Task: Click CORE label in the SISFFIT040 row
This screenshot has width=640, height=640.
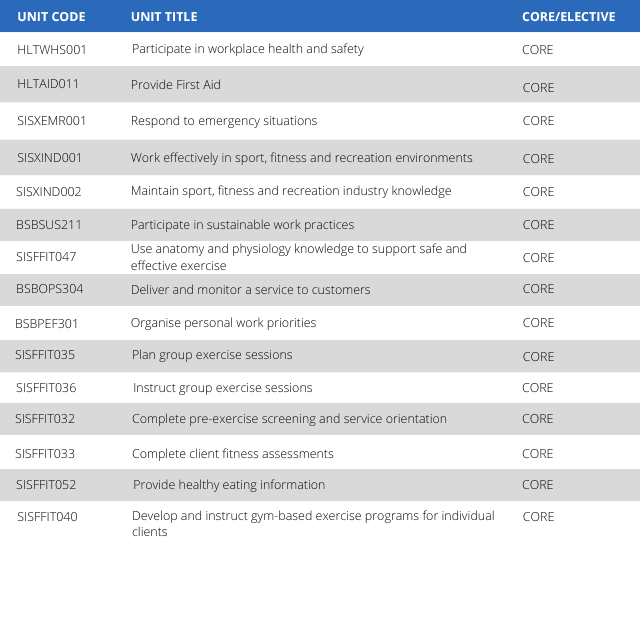Action: pos(538,517)
